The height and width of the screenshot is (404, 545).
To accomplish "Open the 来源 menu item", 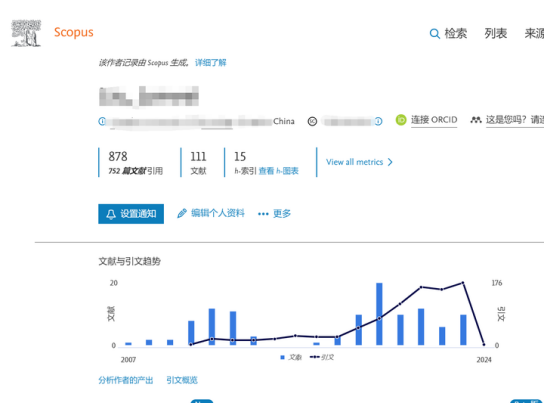I will [x=535, y=33].
